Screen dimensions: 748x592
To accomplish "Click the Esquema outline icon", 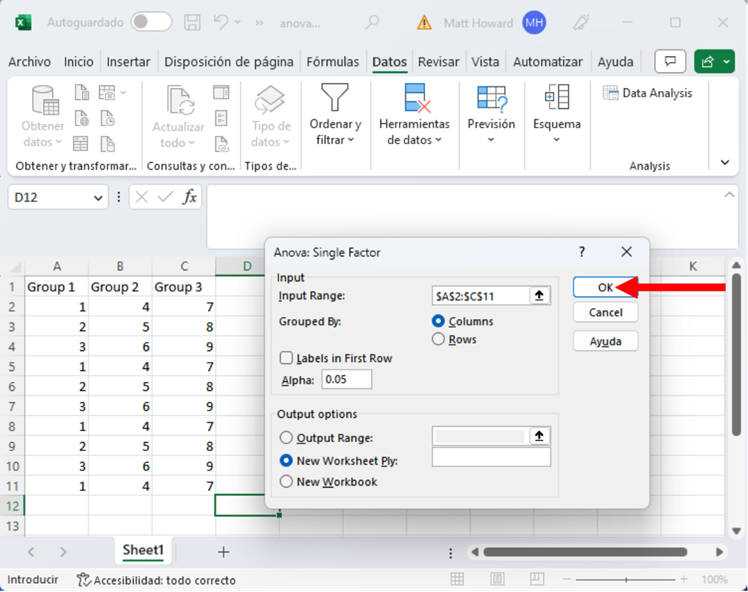I will [x=556, y=98].
